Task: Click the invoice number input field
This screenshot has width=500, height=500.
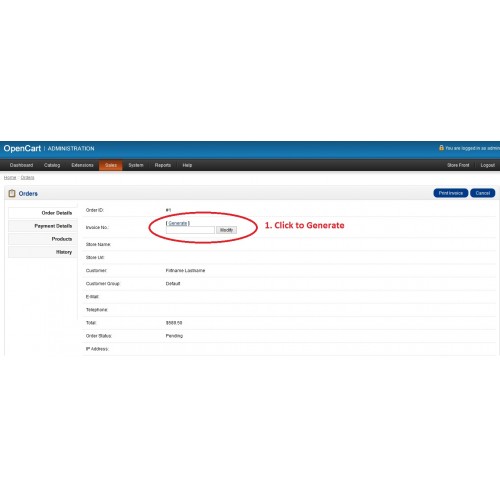Action: pos(190,230)
